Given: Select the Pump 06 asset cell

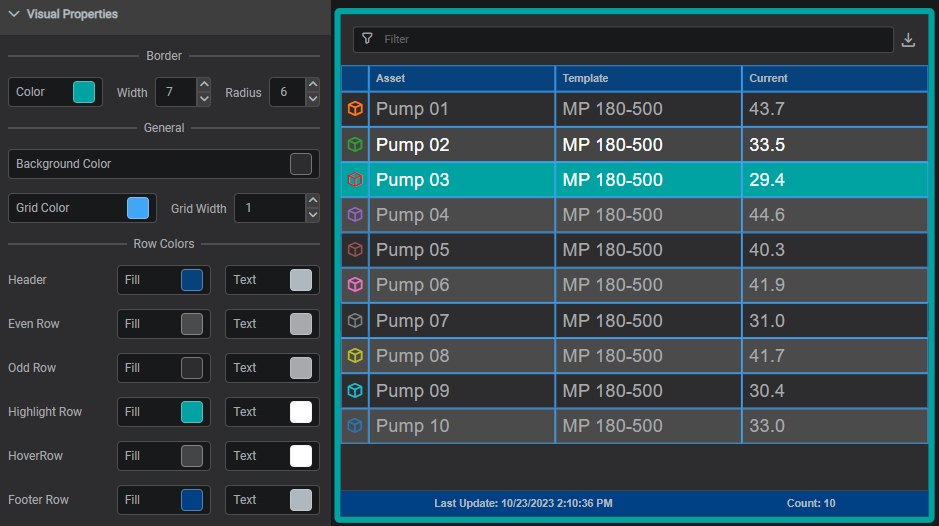Looking at the screenshot, I should (462, 285).
